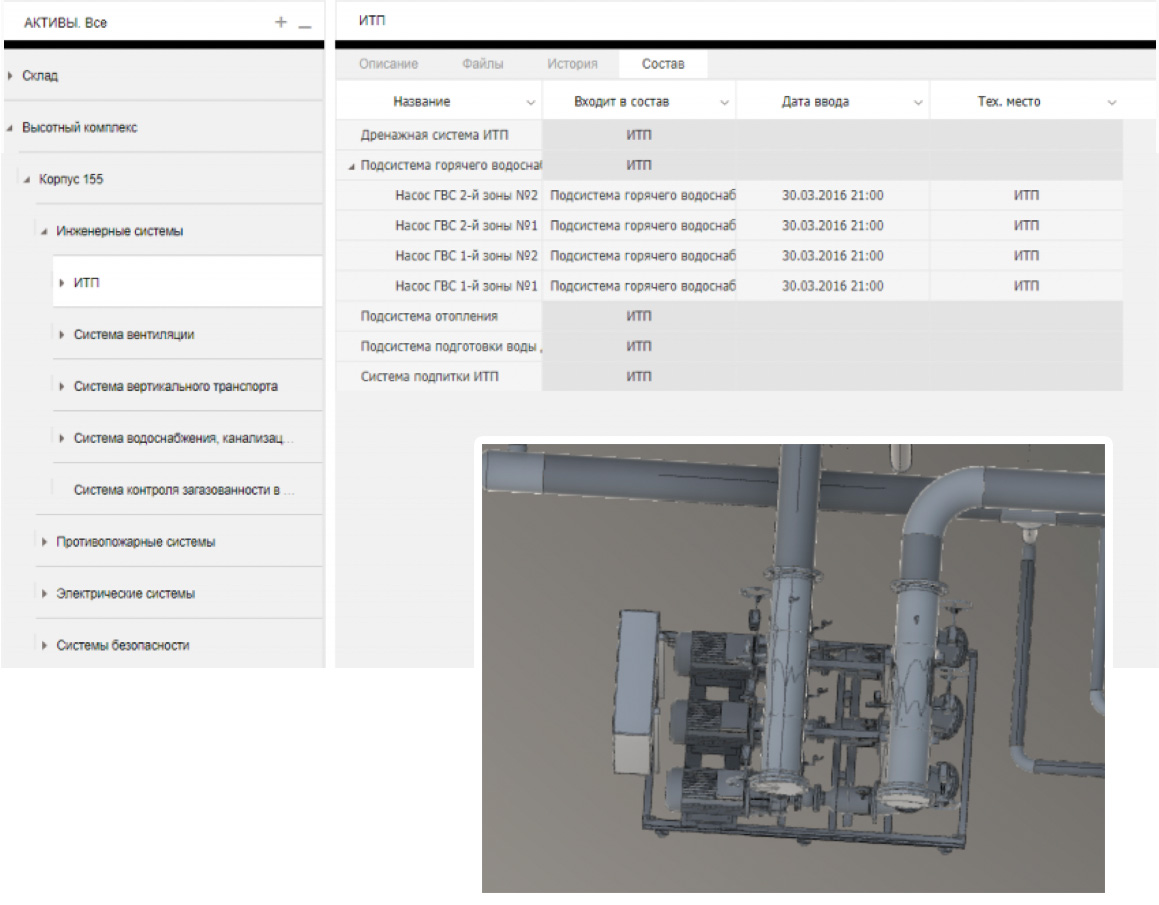Collapse the Подсистема горячего водоснабжения row
1159x905 pixels.
coord(351,166)
